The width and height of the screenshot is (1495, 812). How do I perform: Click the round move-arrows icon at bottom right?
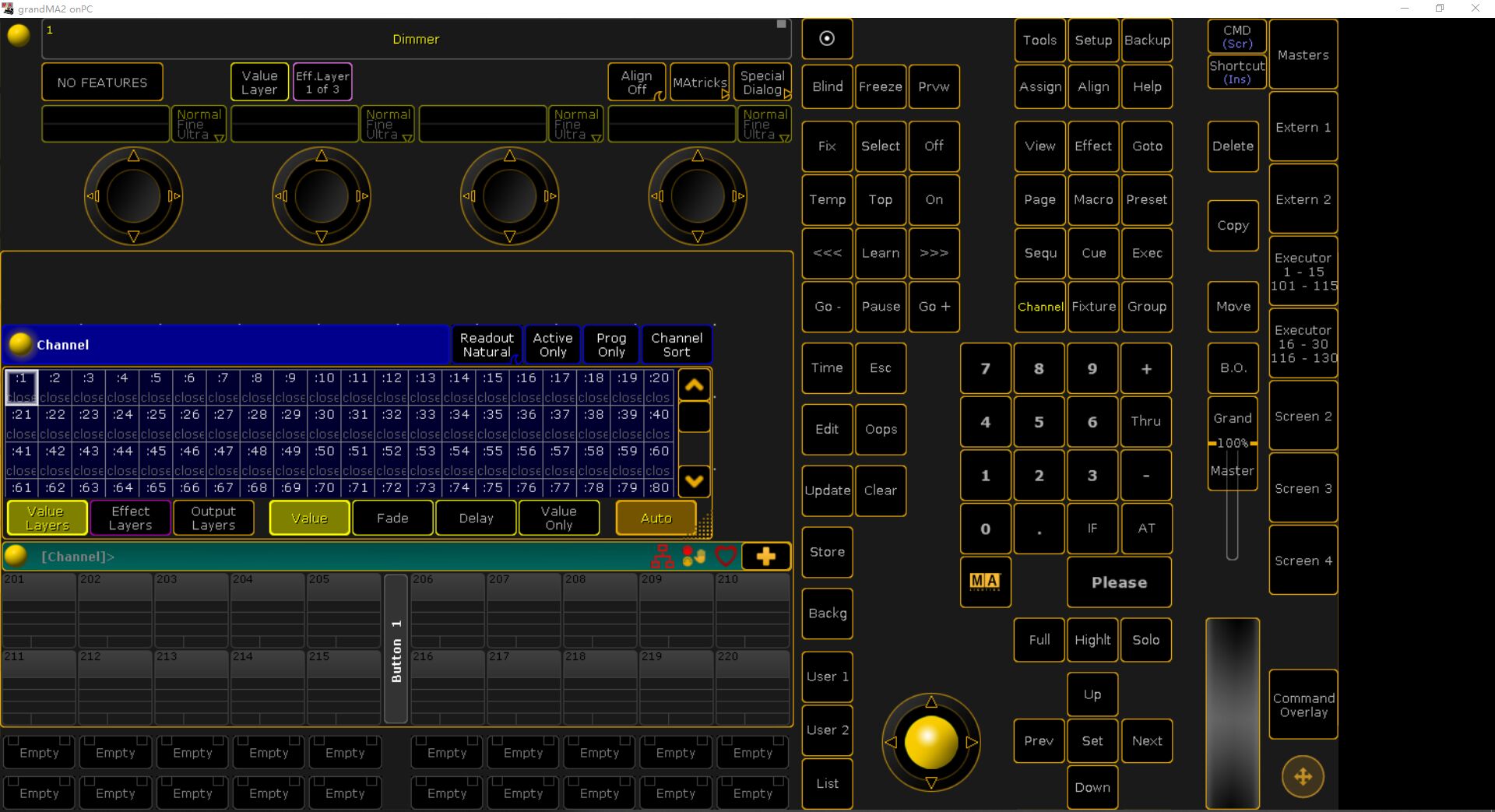1303,775
